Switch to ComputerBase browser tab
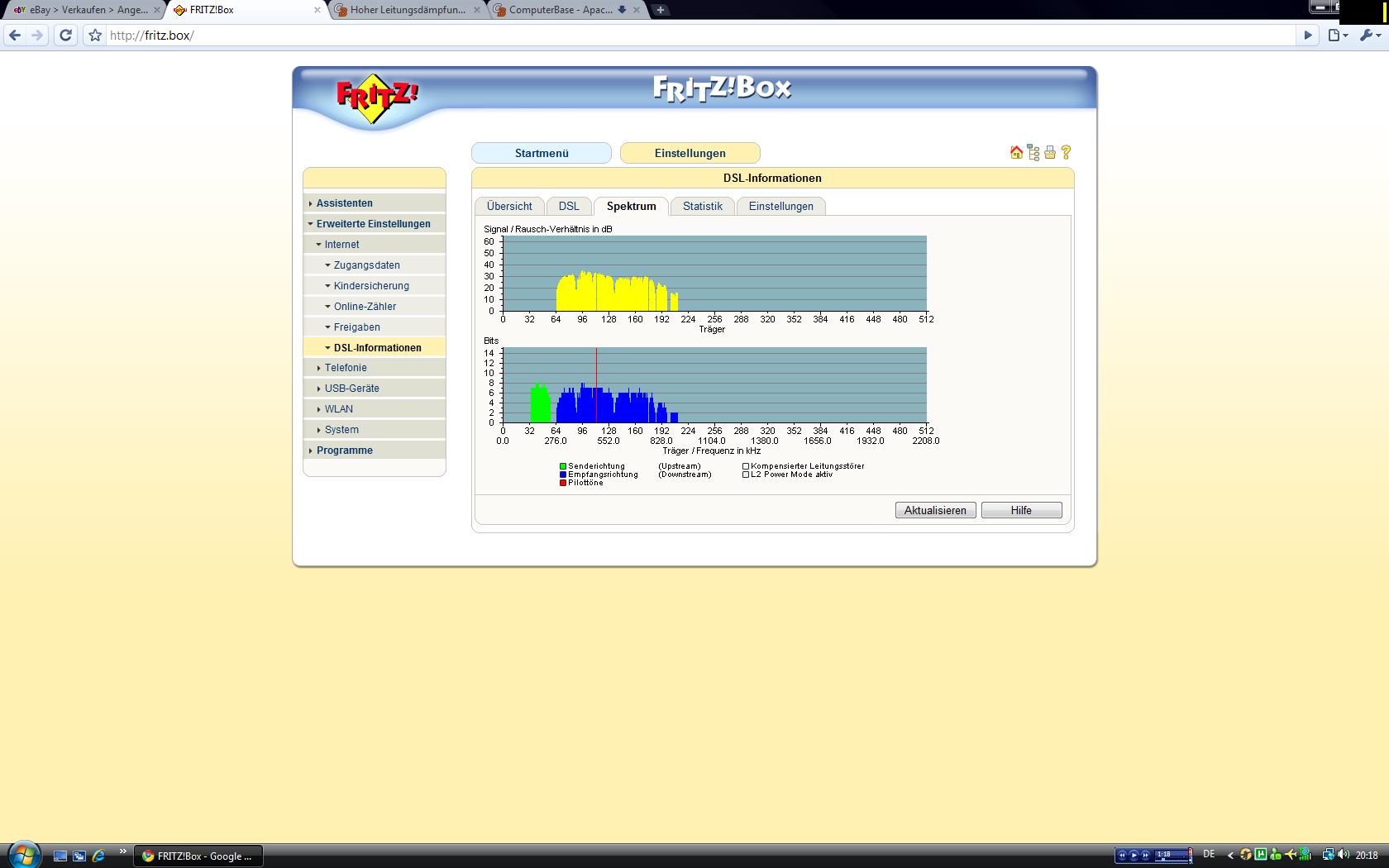1389x868 pixels. pyautogui.click(x=567, y=10)
